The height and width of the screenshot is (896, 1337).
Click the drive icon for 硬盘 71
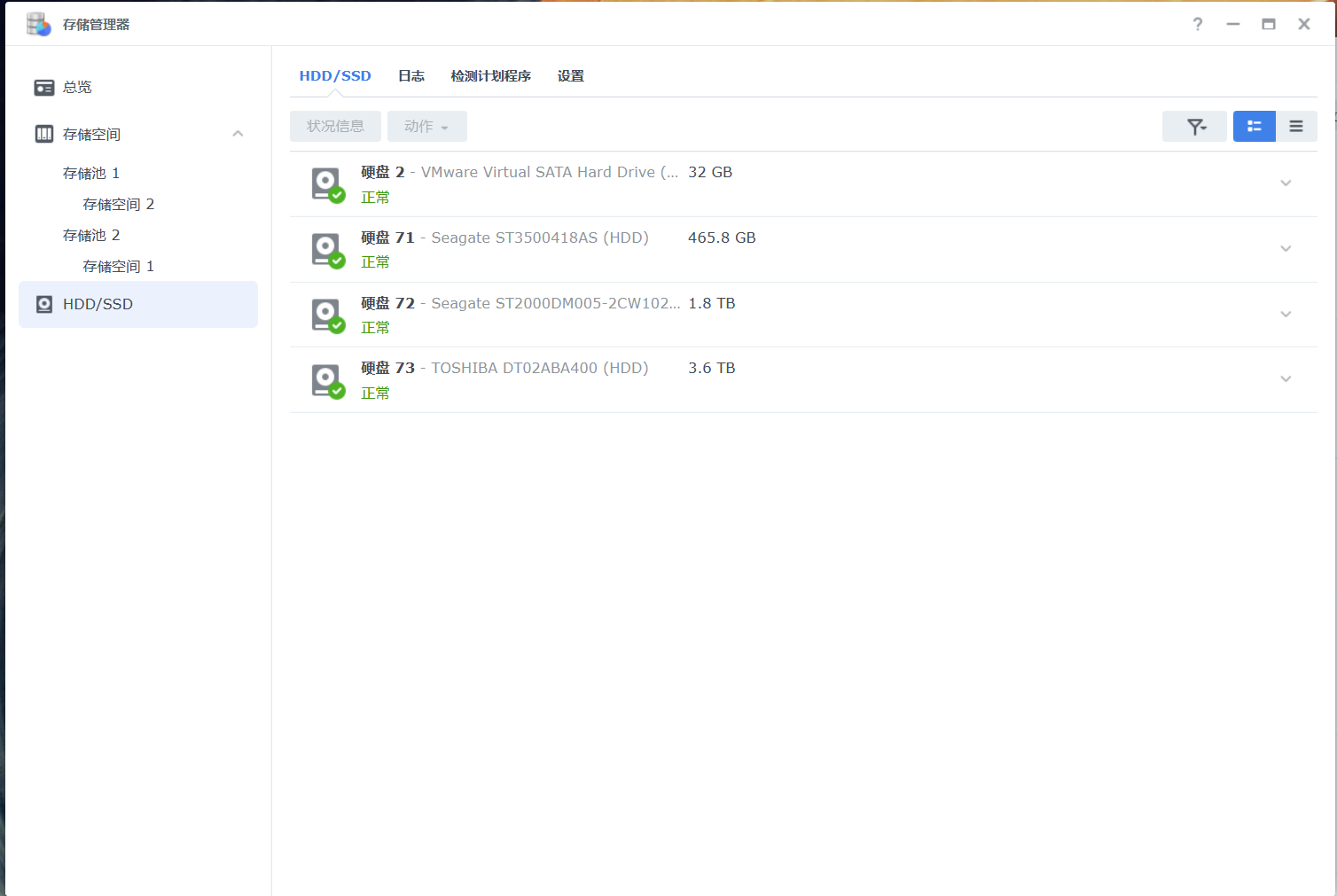click(327, 250)
